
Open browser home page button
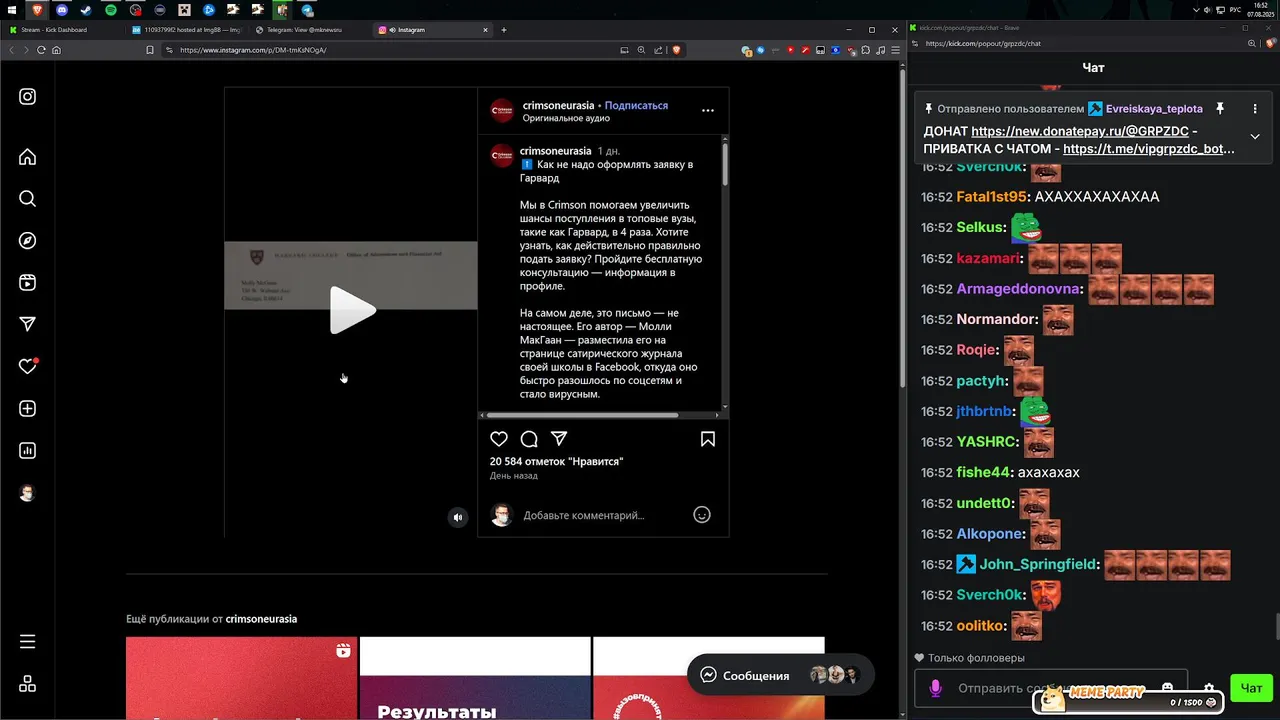pos(56,50)
